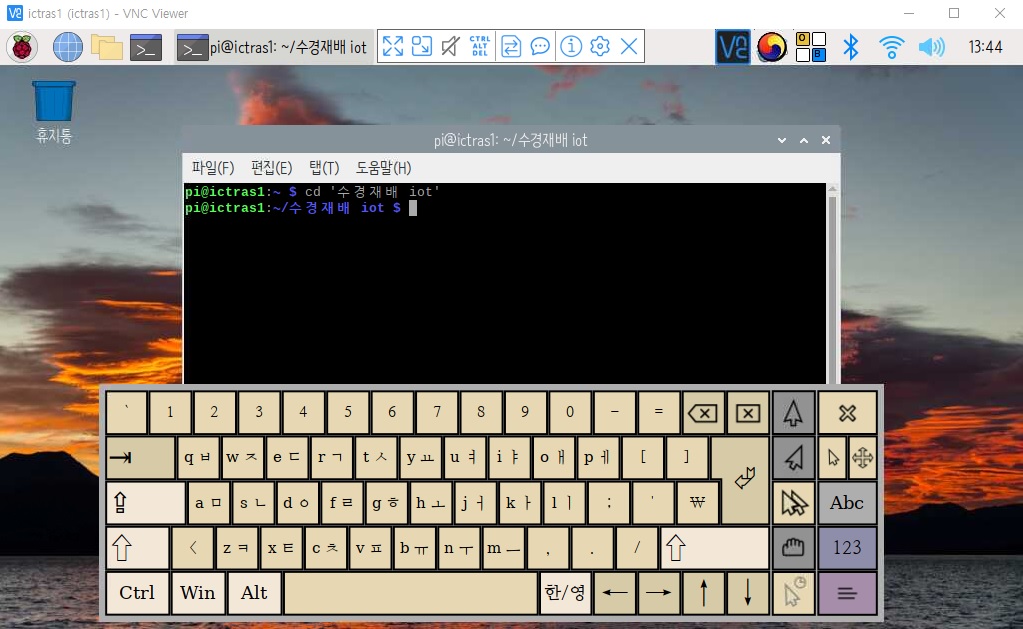The height and width of the screenshot is (629, 1023).
Task: Click the crossed-out pointer click-helper icon
Action: pos(793,502)
